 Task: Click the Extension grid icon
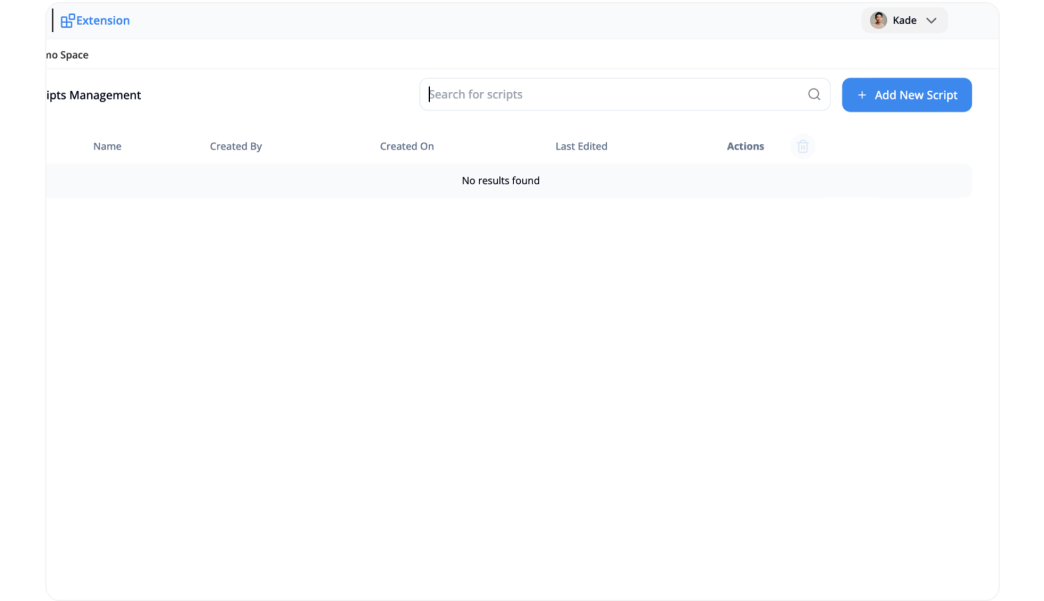(67, 21)
